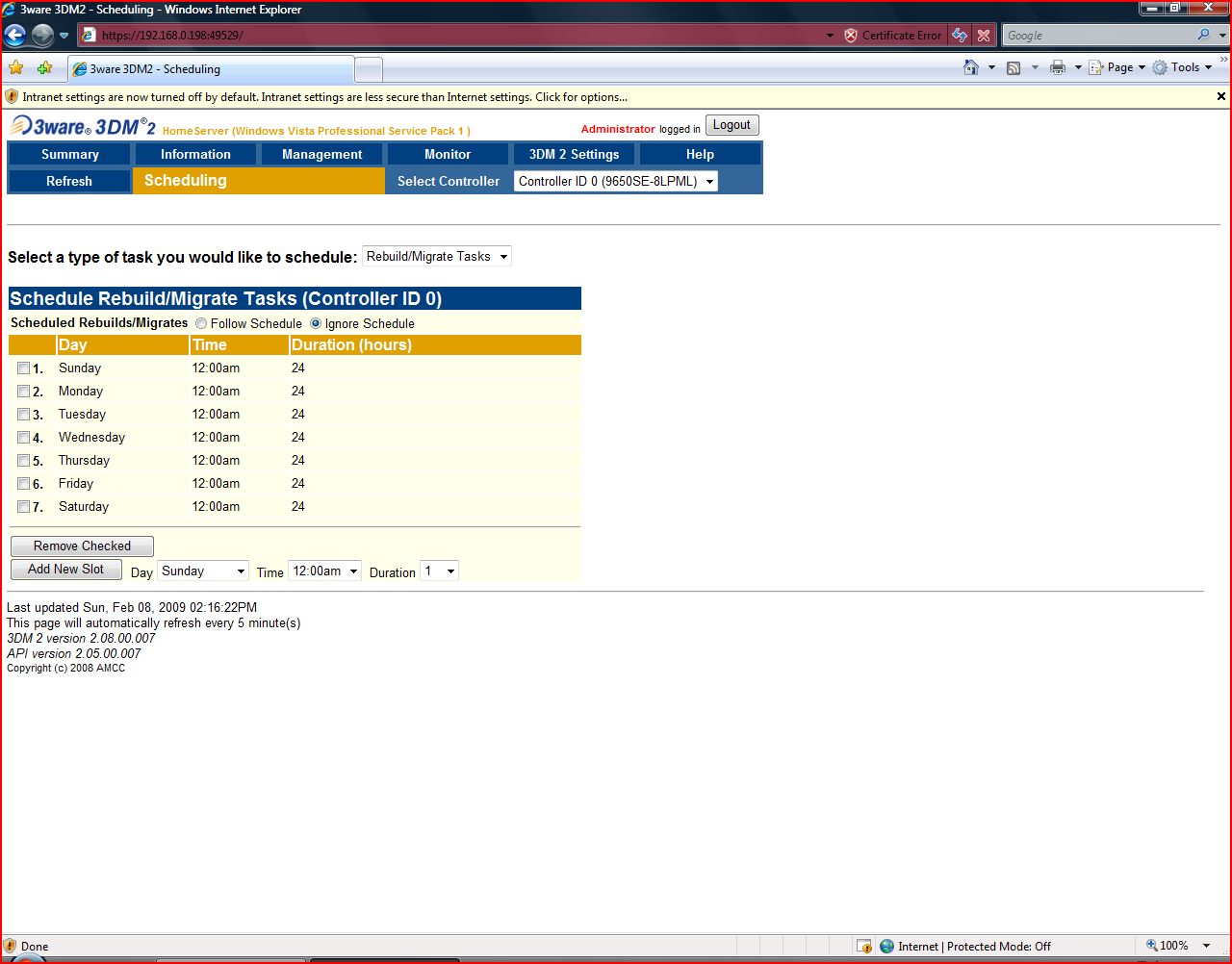Screen dimensions: 1232x964
Task: Click the status bar Done shield icon
Action: click(11, 946)
